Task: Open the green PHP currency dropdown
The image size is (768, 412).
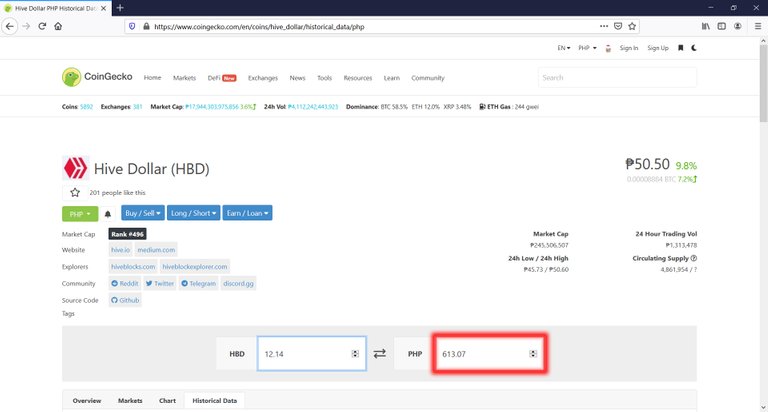Action: pyautogui.click(x=80, y=214)
